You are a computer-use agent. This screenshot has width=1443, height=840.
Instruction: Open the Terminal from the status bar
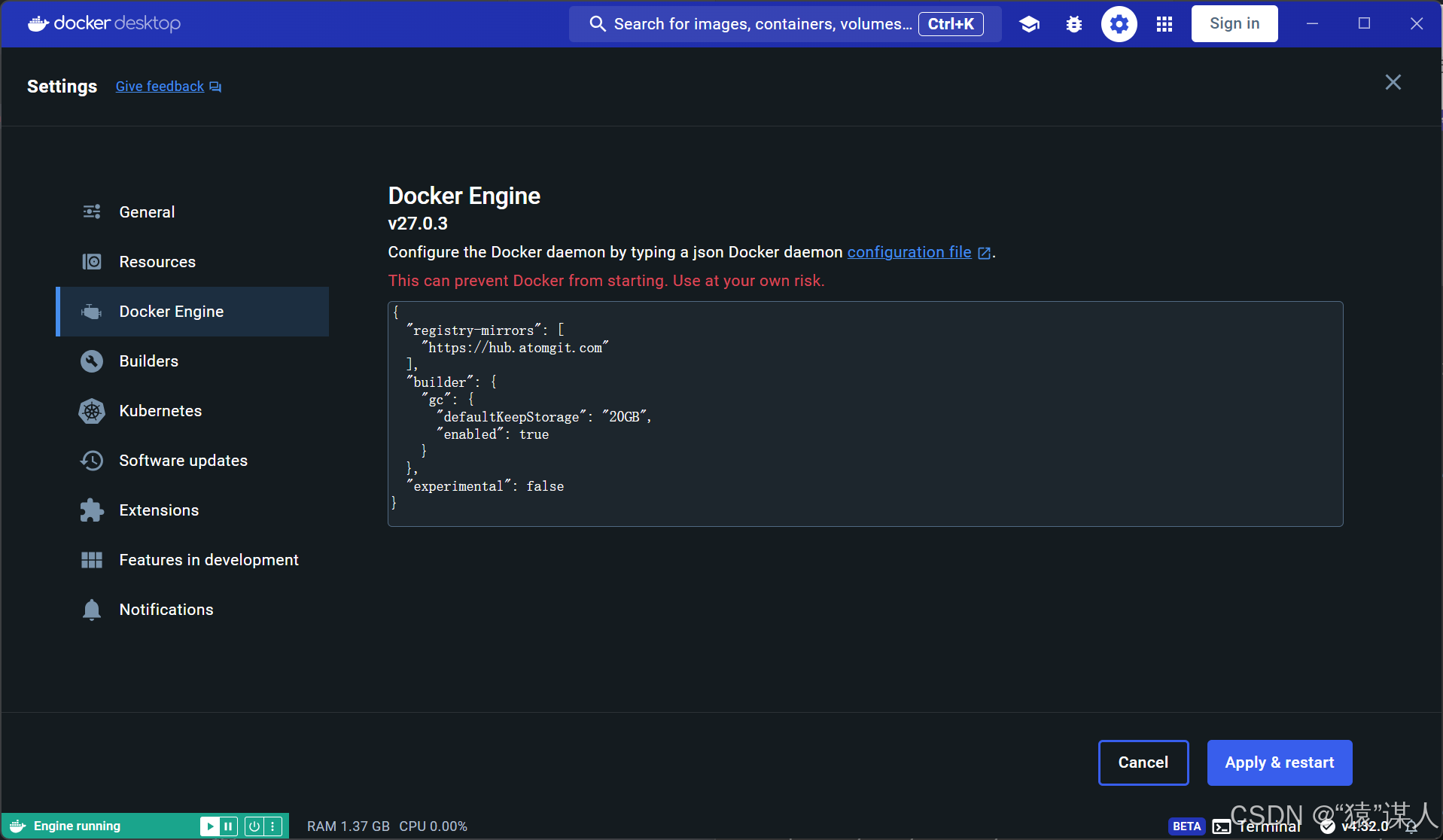click(x=1257, y=826)
